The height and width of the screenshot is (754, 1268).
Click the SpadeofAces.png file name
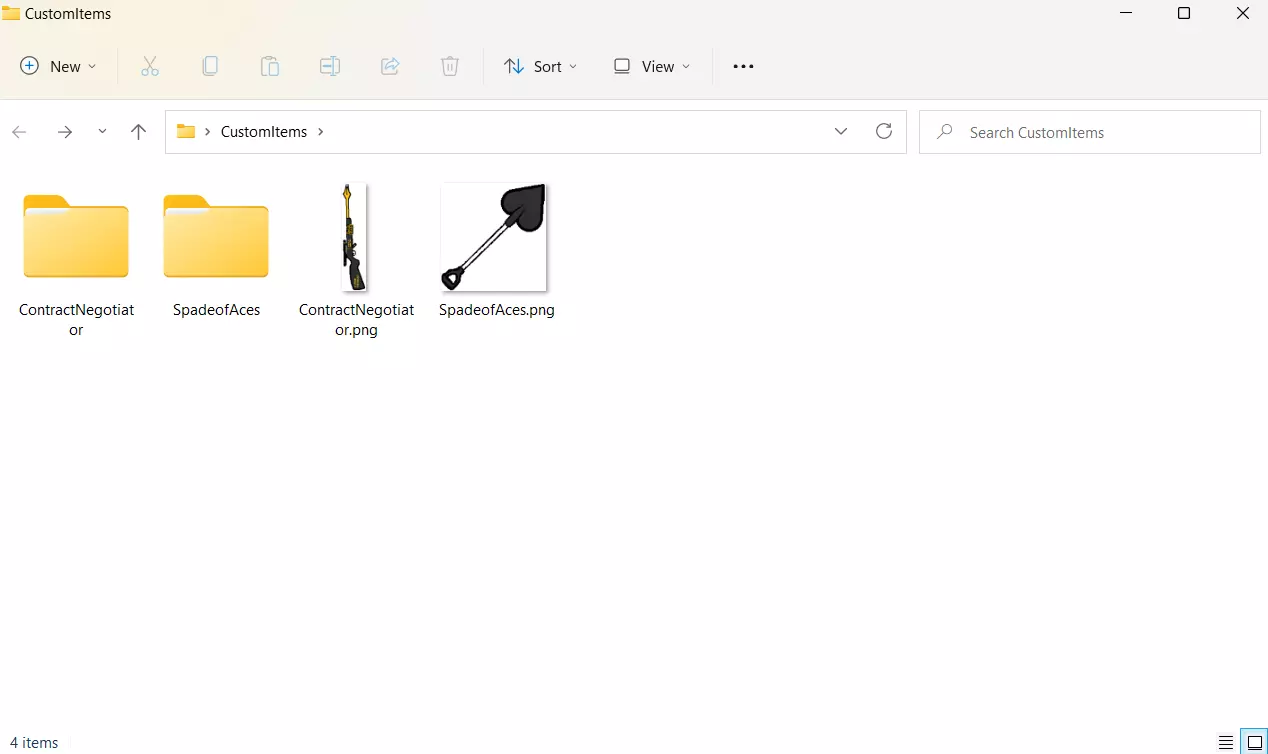[497, 310]
